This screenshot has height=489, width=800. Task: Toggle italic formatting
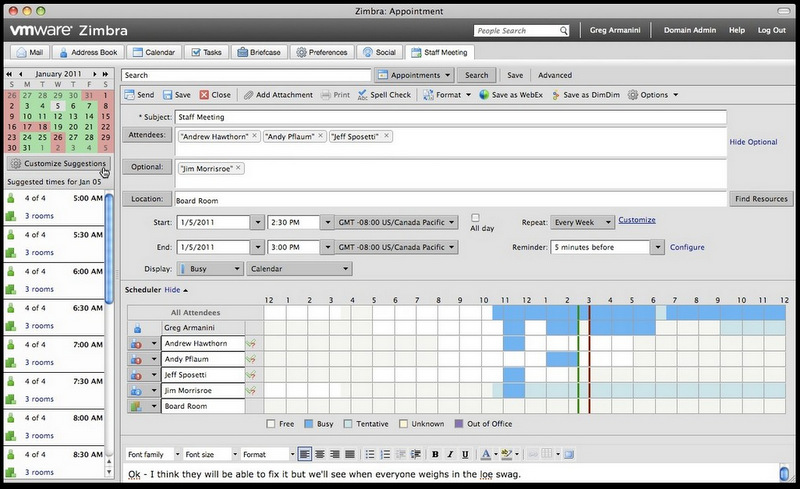[450, 454]
